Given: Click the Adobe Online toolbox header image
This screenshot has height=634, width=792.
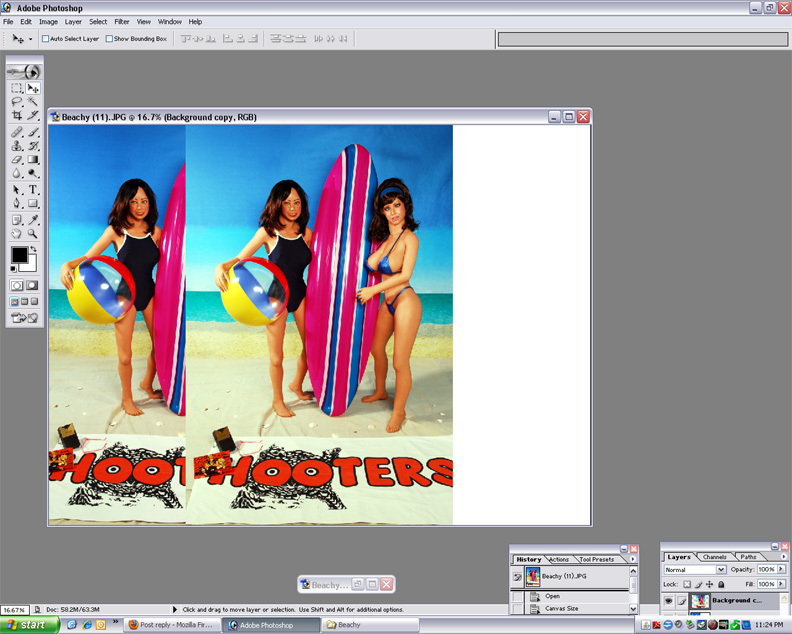Looking at the screenshot, I should point(24,72).
